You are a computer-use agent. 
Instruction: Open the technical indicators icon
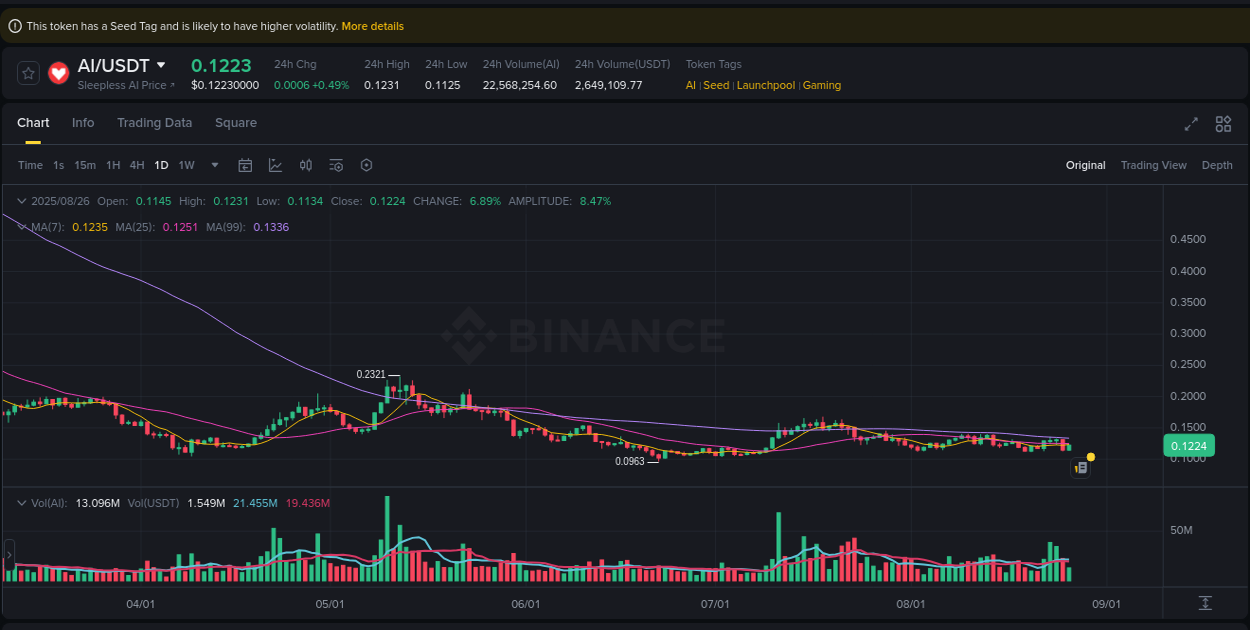point(275,165)
